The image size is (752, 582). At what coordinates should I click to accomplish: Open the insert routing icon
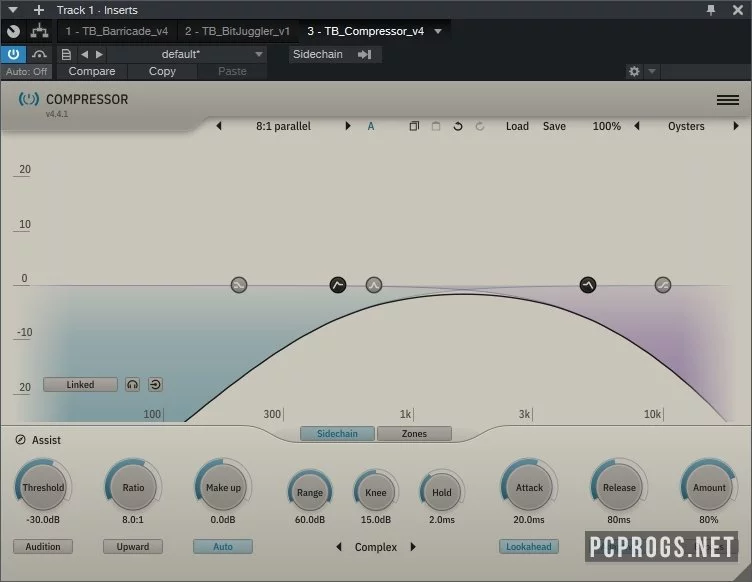click(x=39, y=32)
